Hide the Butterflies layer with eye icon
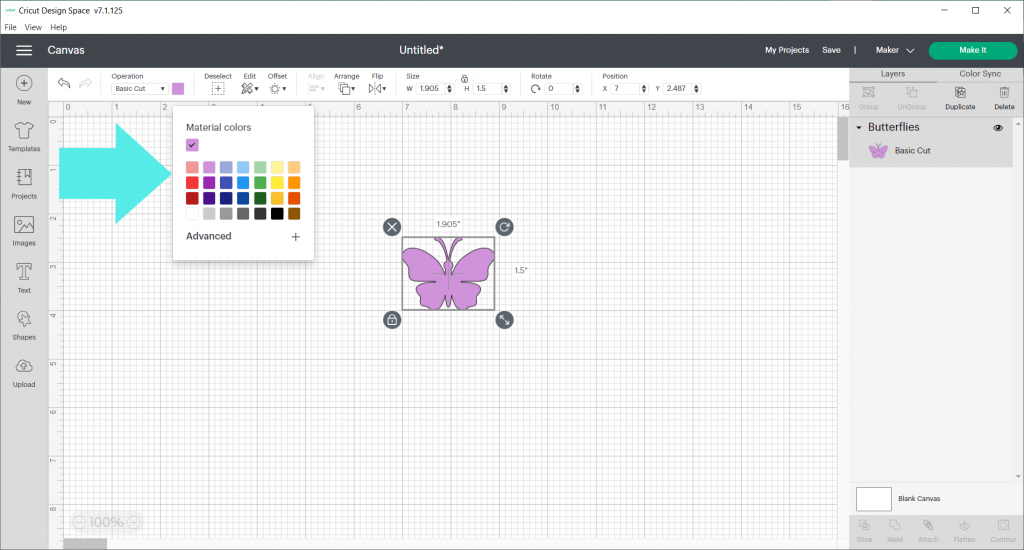 [998, 128]
